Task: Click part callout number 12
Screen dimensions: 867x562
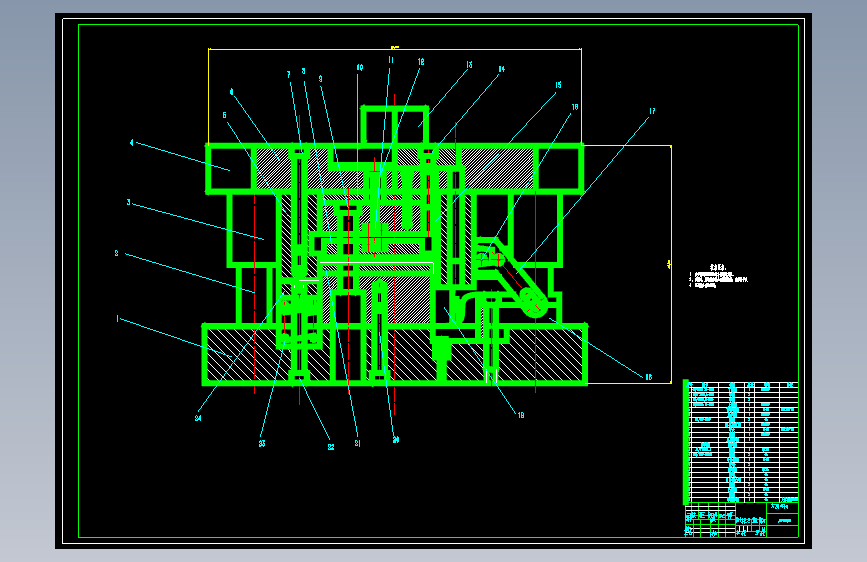Action: pos(421,62)
